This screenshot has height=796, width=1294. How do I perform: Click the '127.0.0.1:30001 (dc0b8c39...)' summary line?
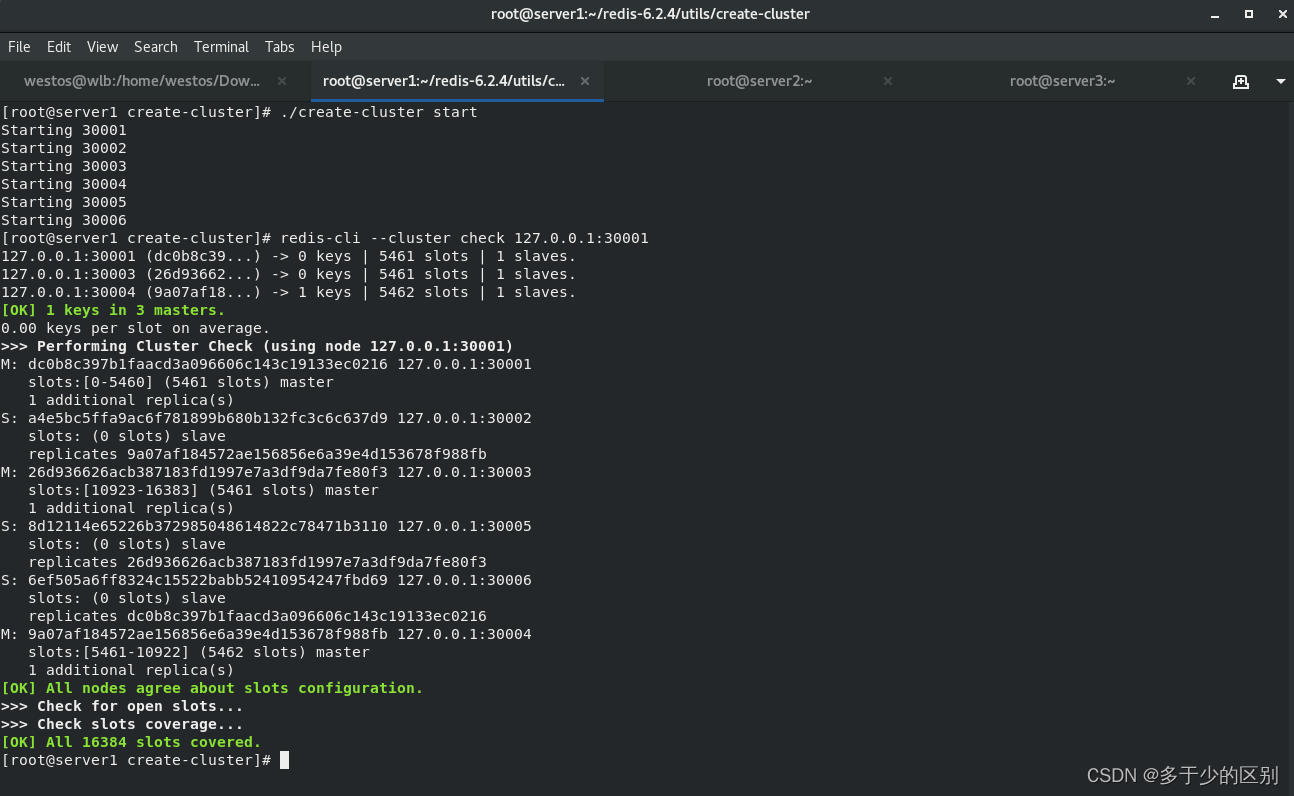click(x=289, y=256)
